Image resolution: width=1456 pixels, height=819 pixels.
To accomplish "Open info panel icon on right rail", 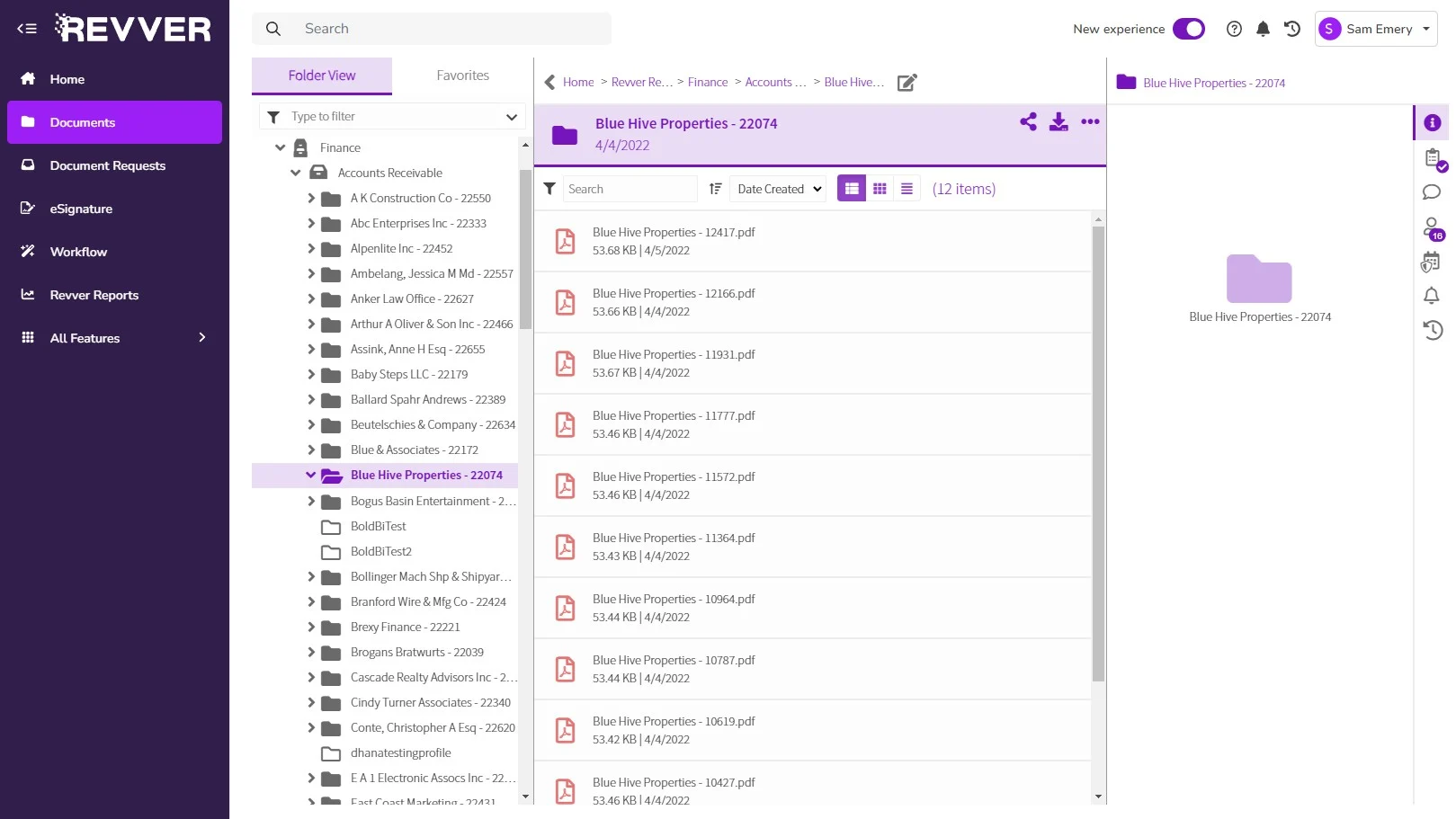I will click(1432, 123).
